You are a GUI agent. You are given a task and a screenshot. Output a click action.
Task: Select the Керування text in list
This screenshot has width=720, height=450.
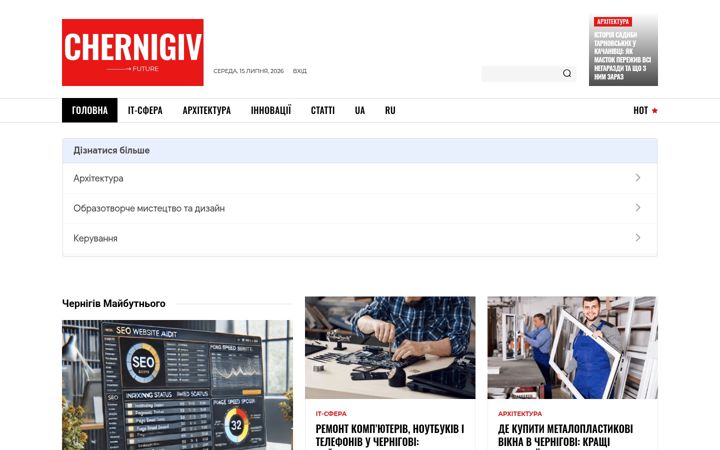coord(96,238)
